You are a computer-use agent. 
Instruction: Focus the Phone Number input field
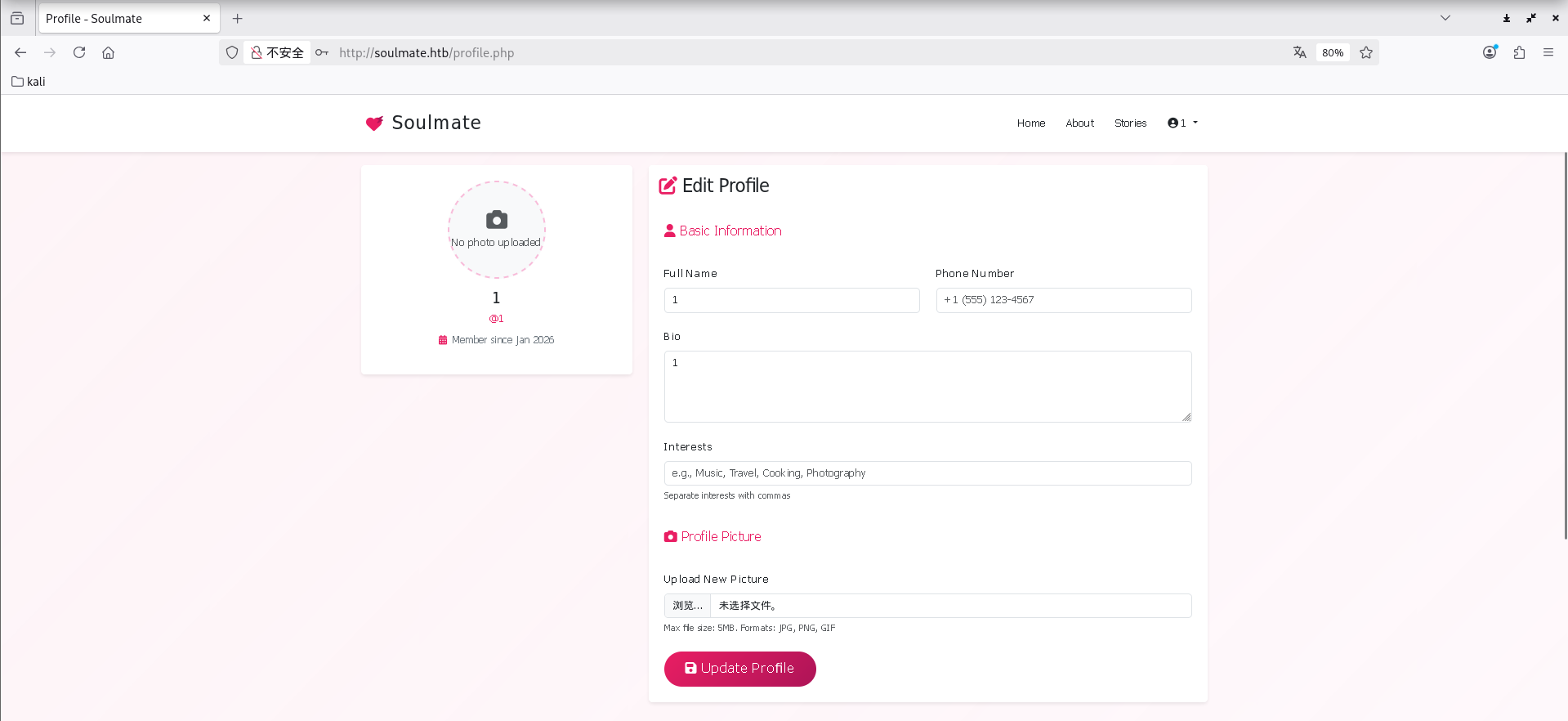(1063, 300)
